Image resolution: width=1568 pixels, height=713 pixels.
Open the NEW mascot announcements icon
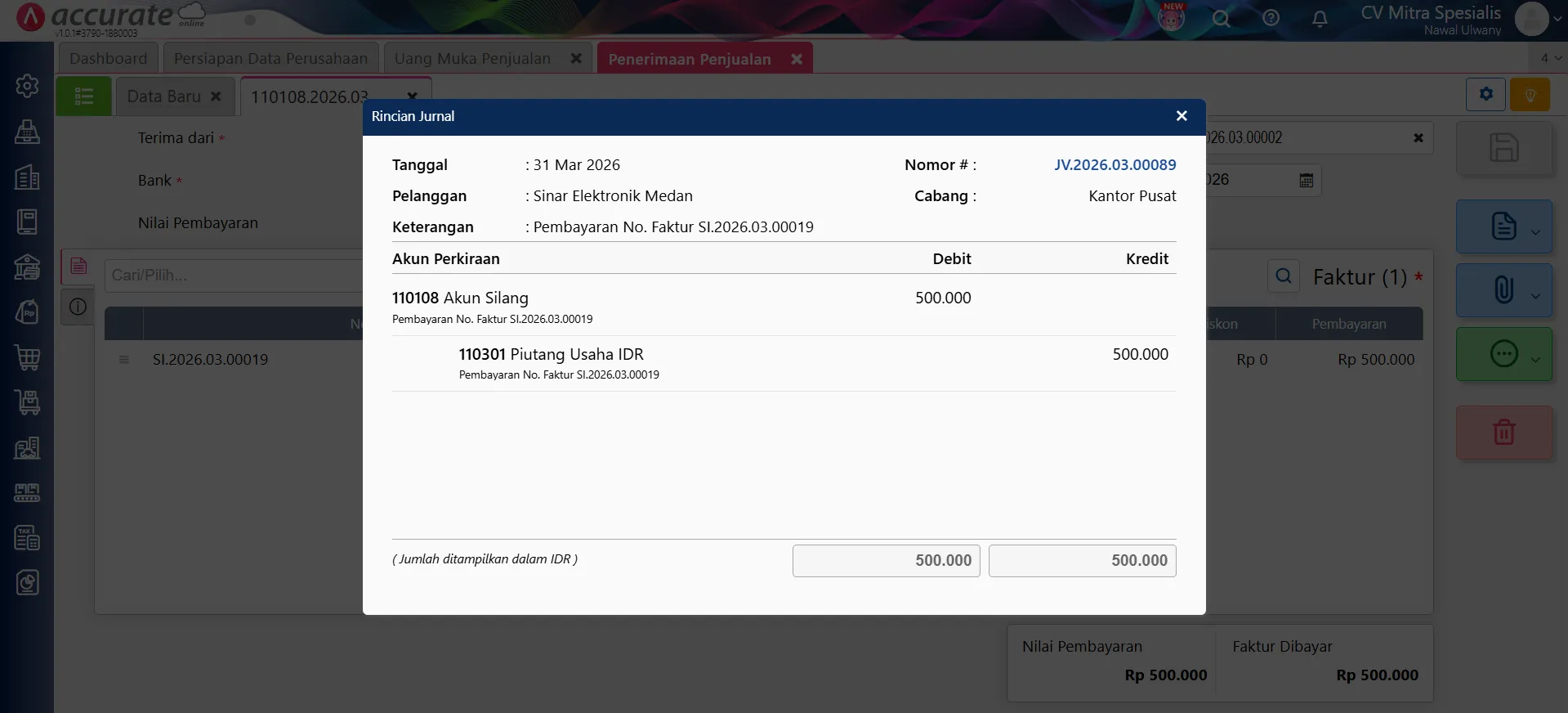(1172, 17)
